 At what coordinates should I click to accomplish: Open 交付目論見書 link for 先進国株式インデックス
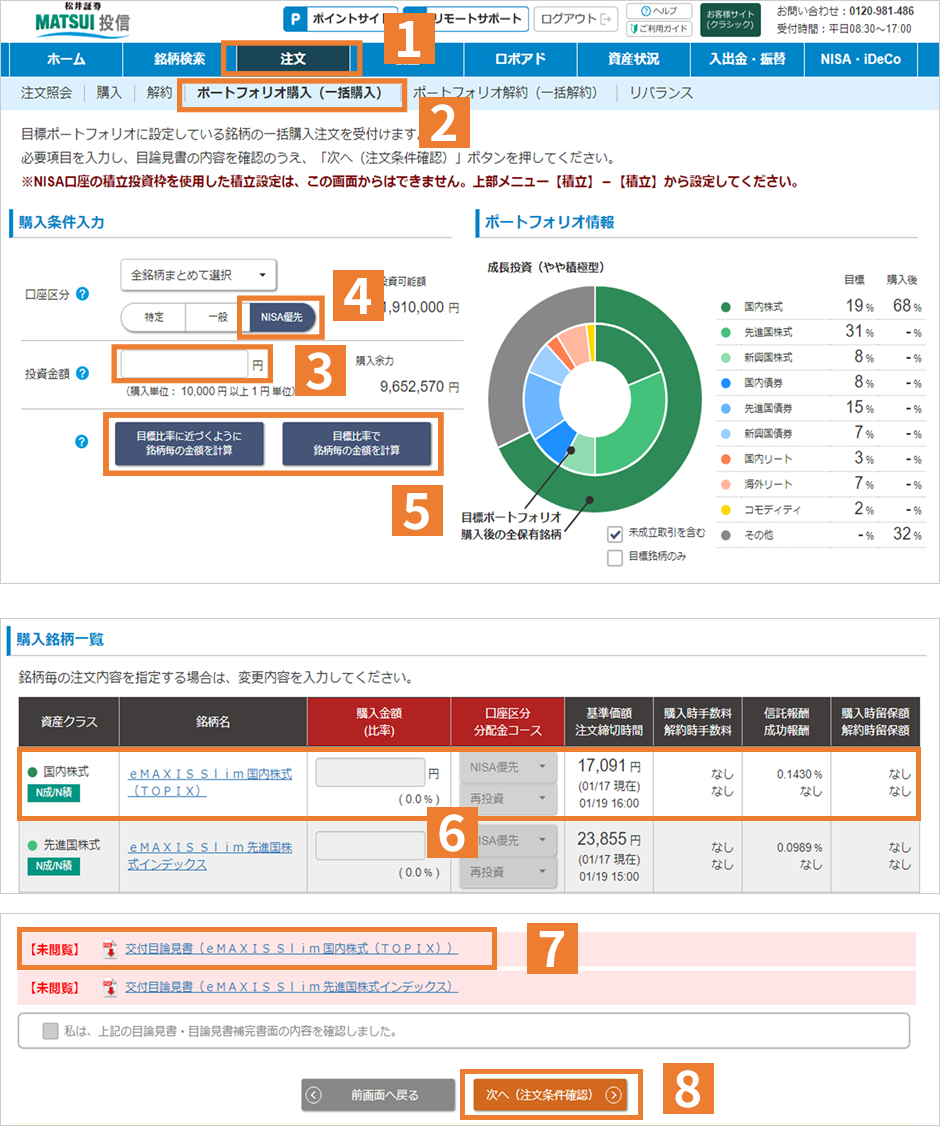(x=291, y=987)
